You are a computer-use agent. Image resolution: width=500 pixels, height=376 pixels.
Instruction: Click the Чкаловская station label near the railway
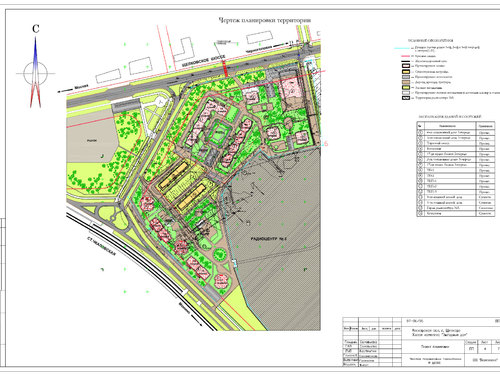(101, 246)
